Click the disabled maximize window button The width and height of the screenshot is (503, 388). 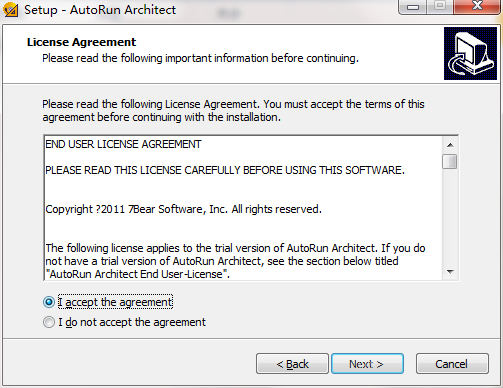coord(440,6)
